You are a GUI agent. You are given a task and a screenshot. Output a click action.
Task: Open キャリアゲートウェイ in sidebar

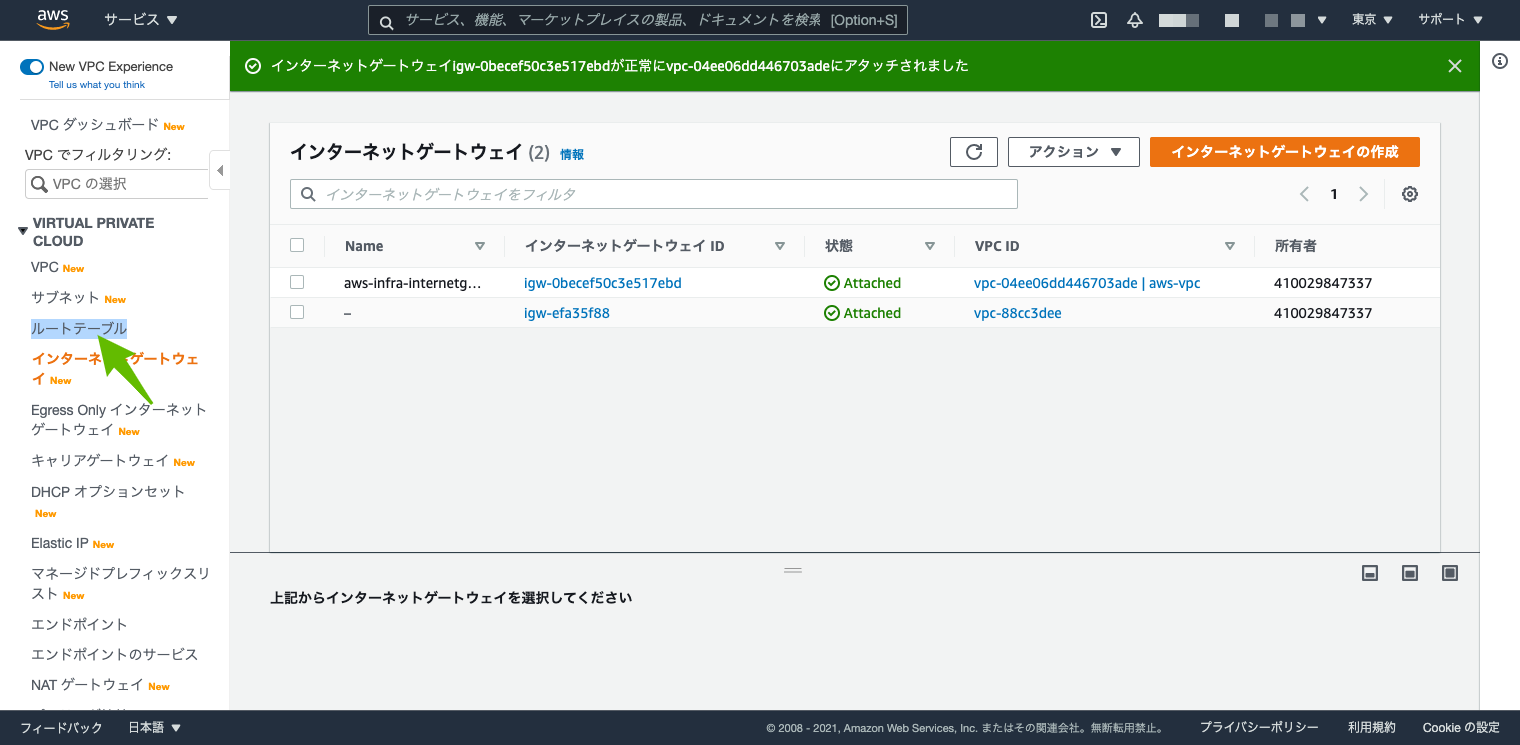click(x=100, y=461)
